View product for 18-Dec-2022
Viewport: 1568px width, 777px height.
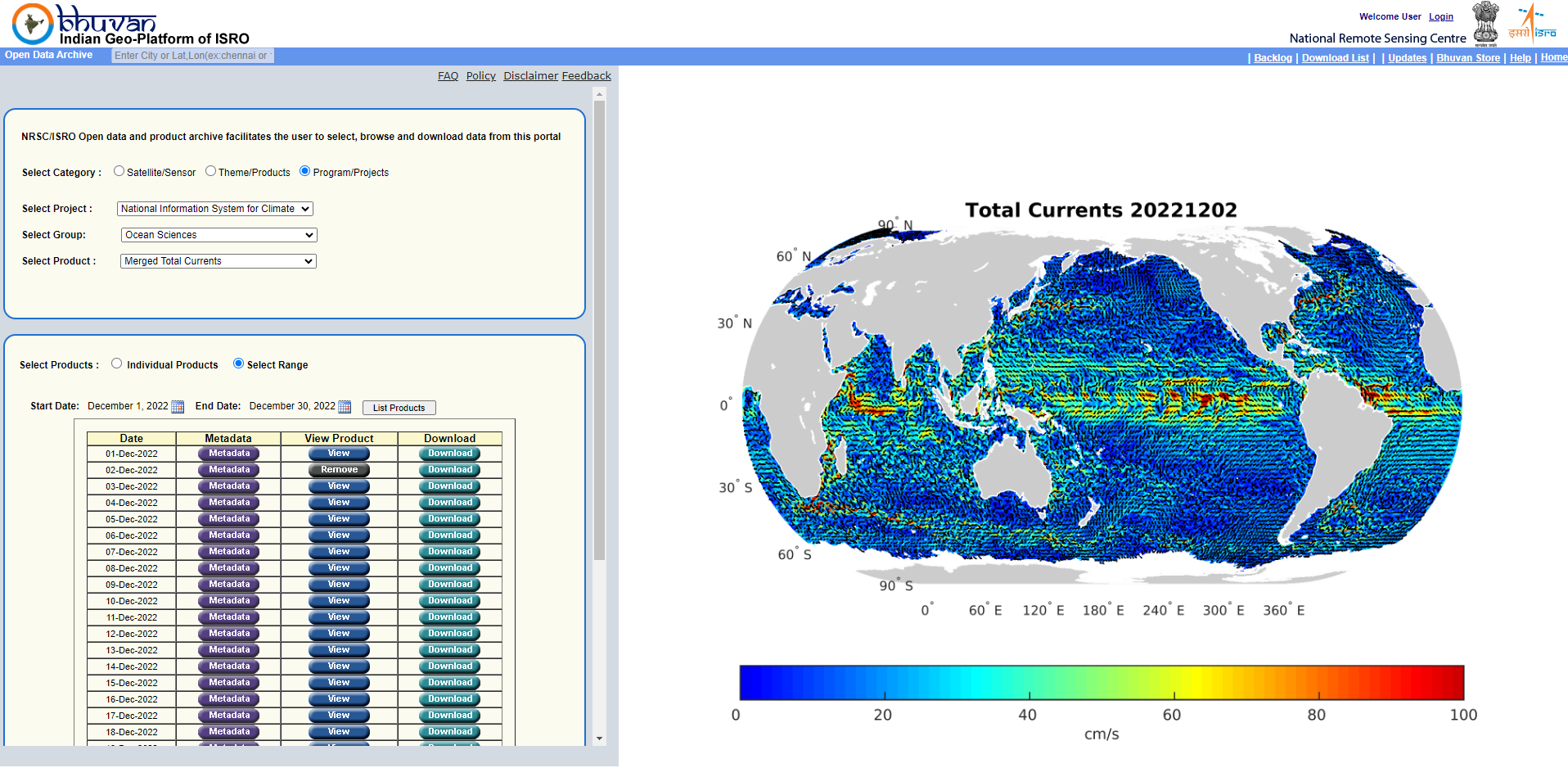click(x=339, y=732)
